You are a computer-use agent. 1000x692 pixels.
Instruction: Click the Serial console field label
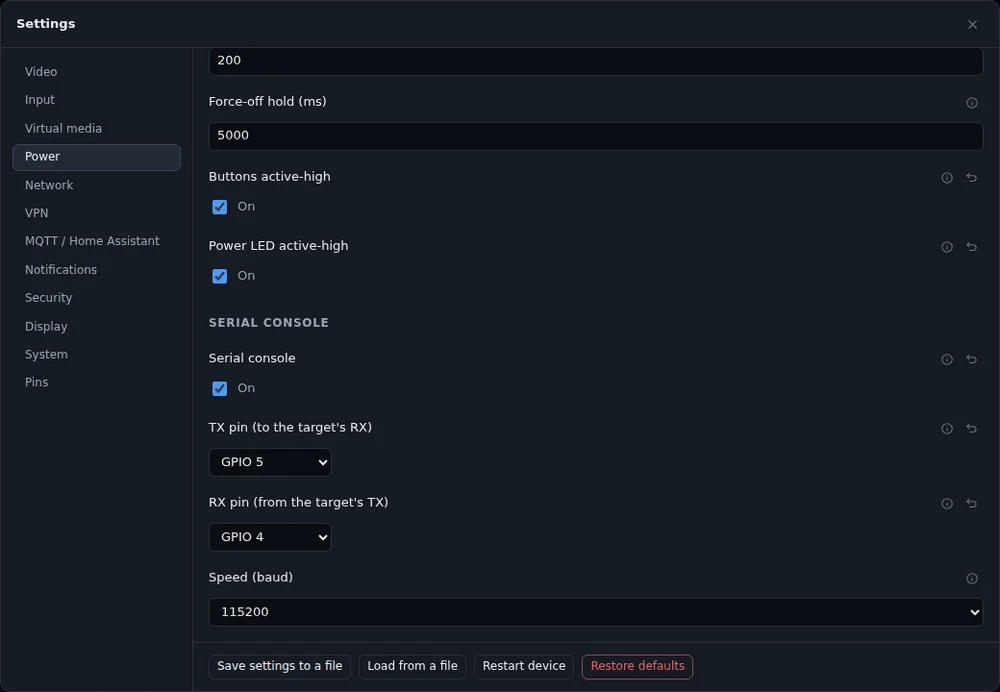pyautogui.click(x=252, y=358)
